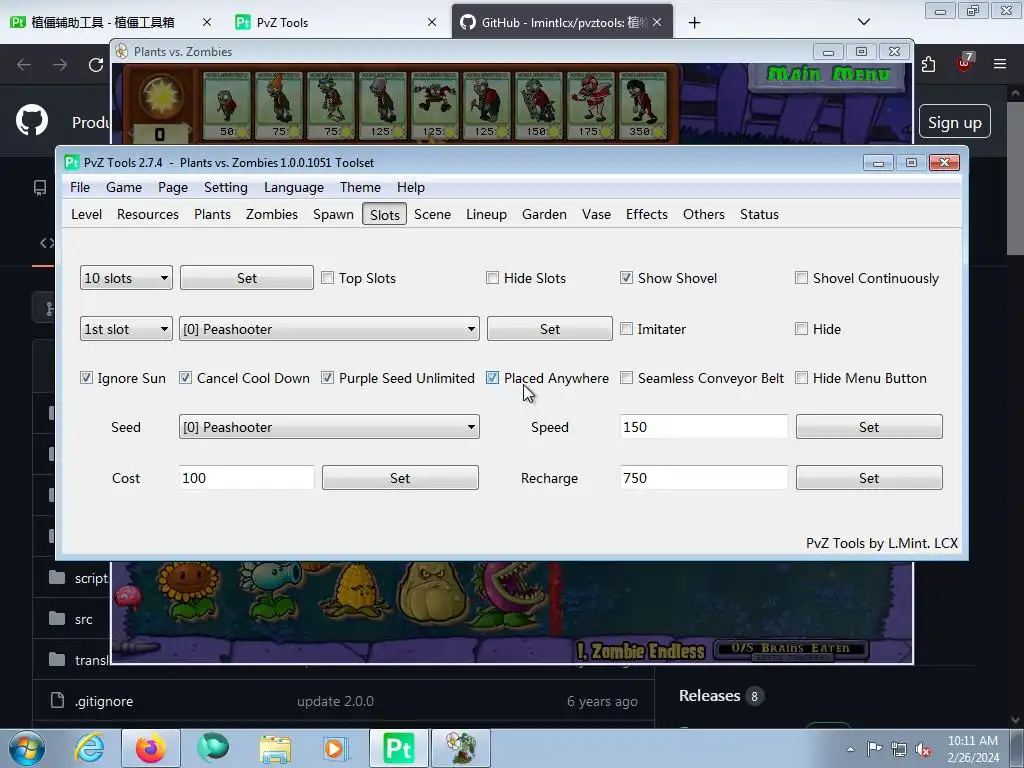
Task: Select the conehead zombie card costing 75
Action: click(x=279, y=106)
